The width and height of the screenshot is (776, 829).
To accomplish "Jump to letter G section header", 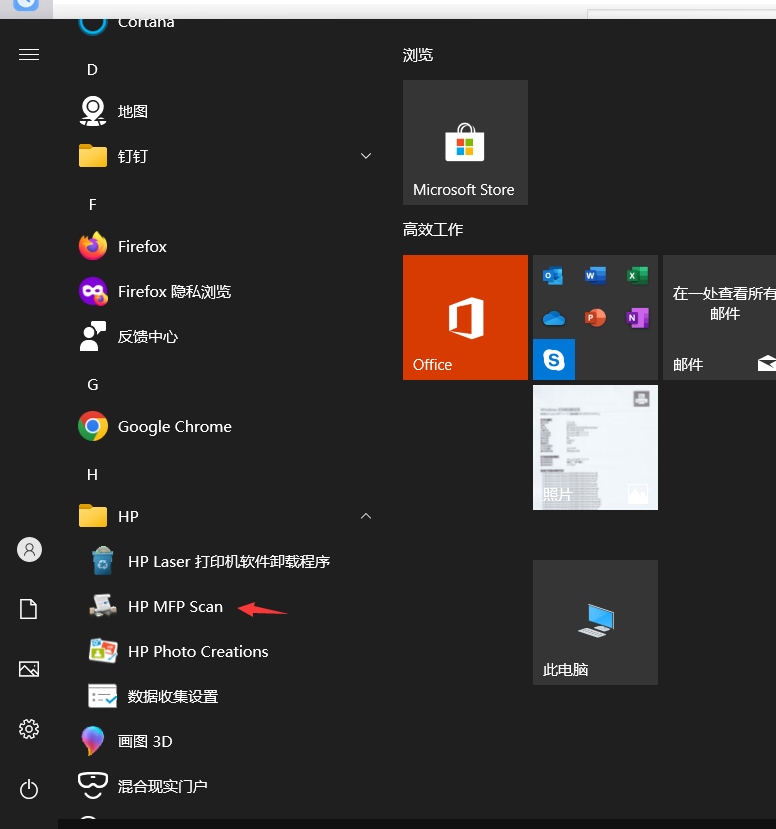I will [x=93, y=384].
